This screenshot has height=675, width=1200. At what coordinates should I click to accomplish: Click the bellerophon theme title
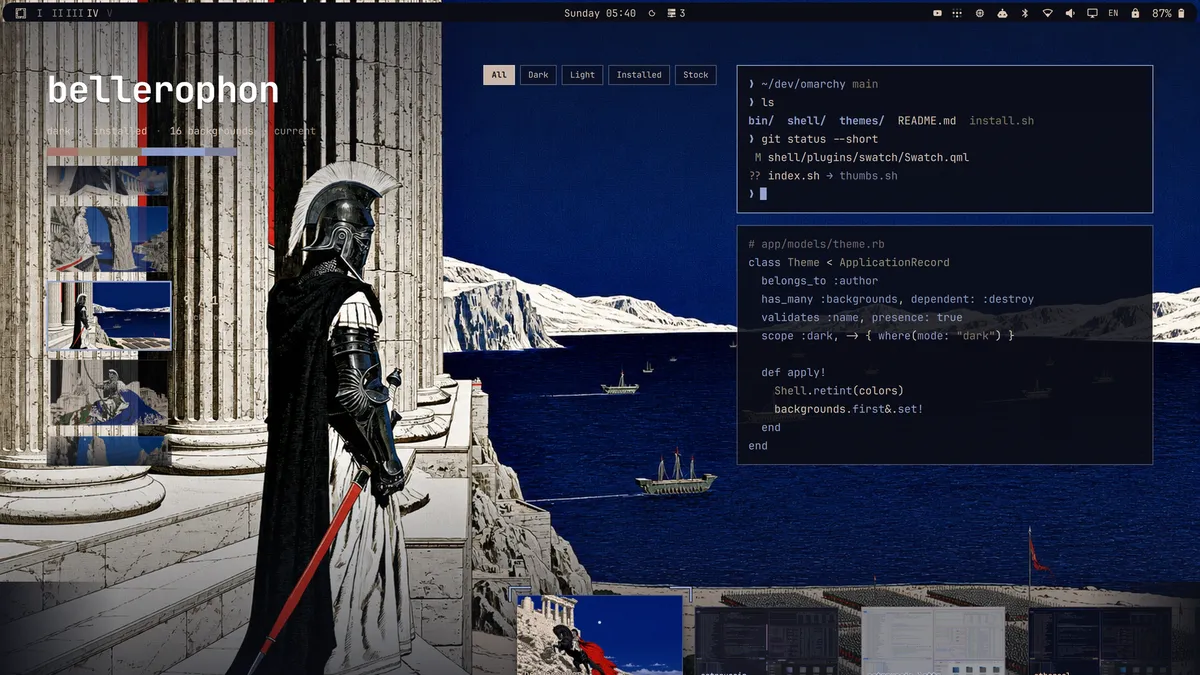coord(163,91)
